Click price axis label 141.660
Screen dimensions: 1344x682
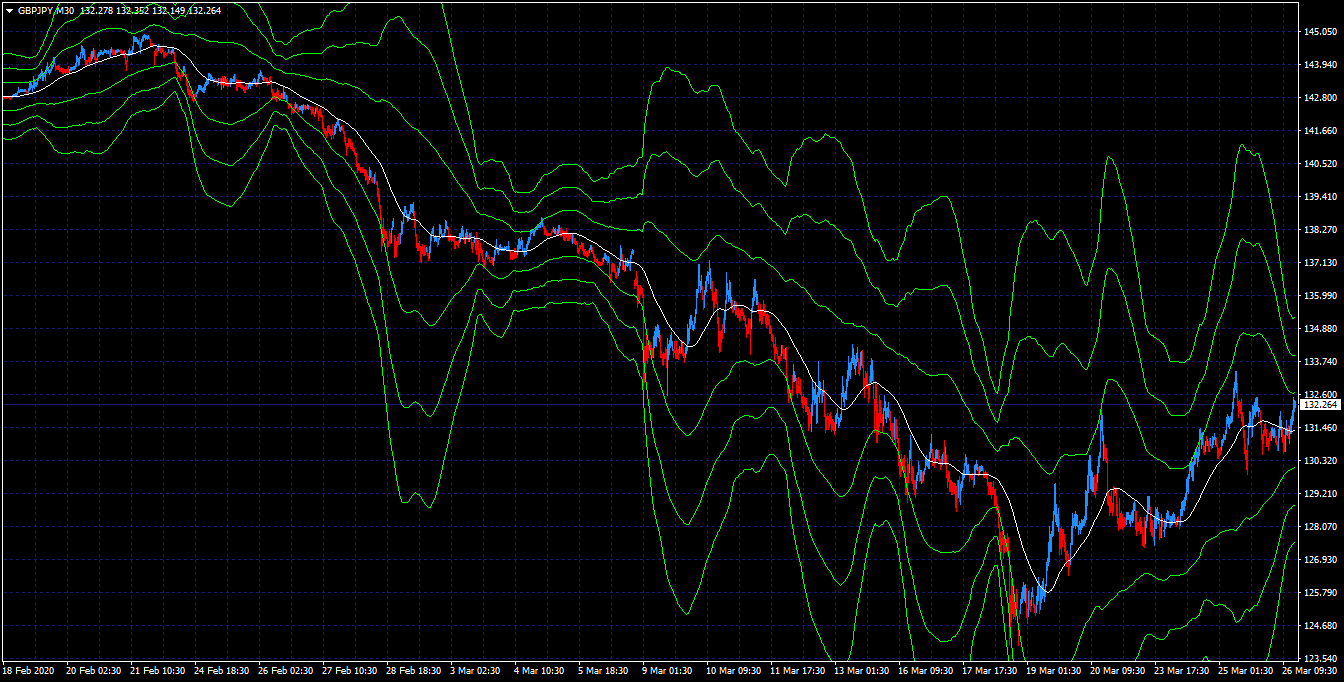[1321, 131]
